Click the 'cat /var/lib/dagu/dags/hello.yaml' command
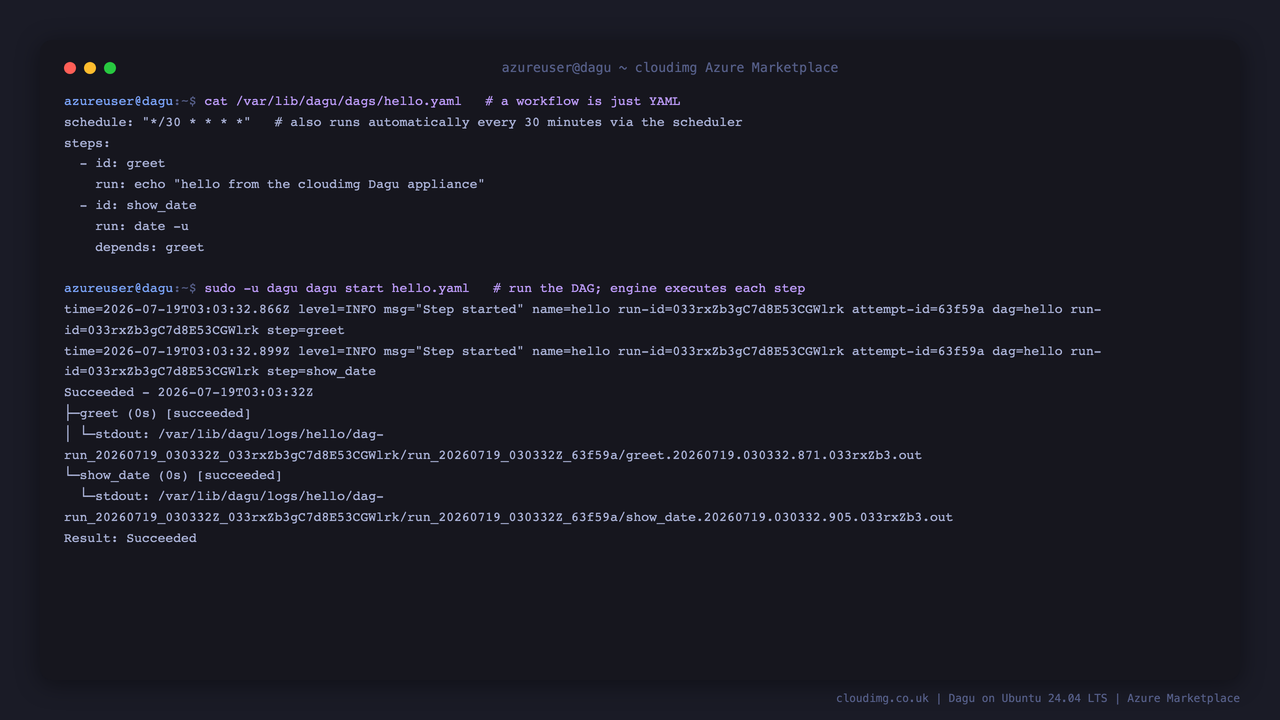This screenshot has height=720, width=1280. 333,101
